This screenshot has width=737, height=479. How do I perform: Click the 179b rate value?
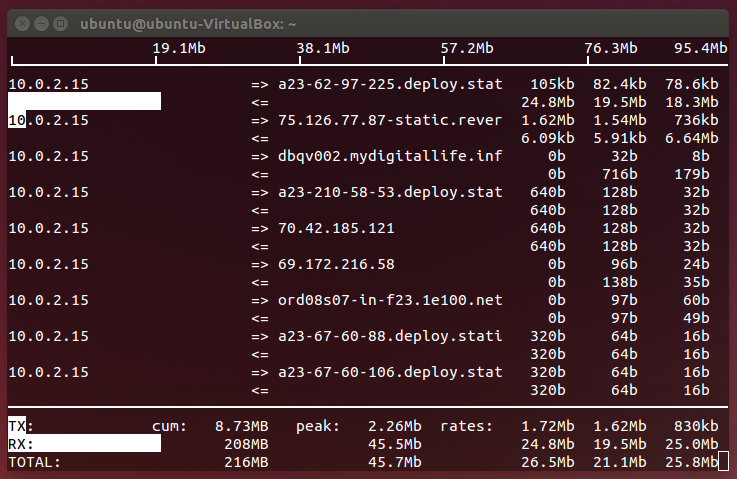691,174
